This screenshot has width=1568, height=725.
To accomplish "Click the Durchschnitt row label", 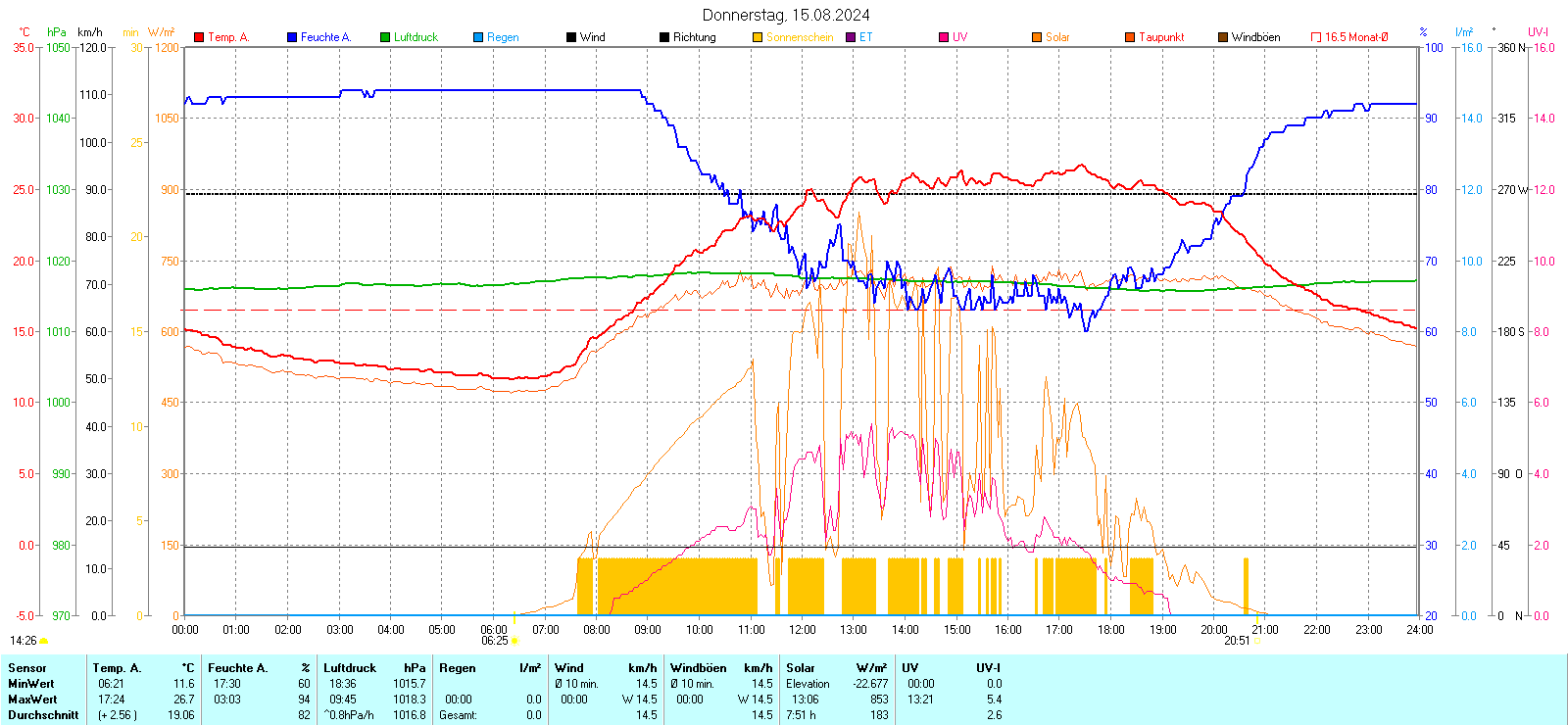I will (43, 715).
